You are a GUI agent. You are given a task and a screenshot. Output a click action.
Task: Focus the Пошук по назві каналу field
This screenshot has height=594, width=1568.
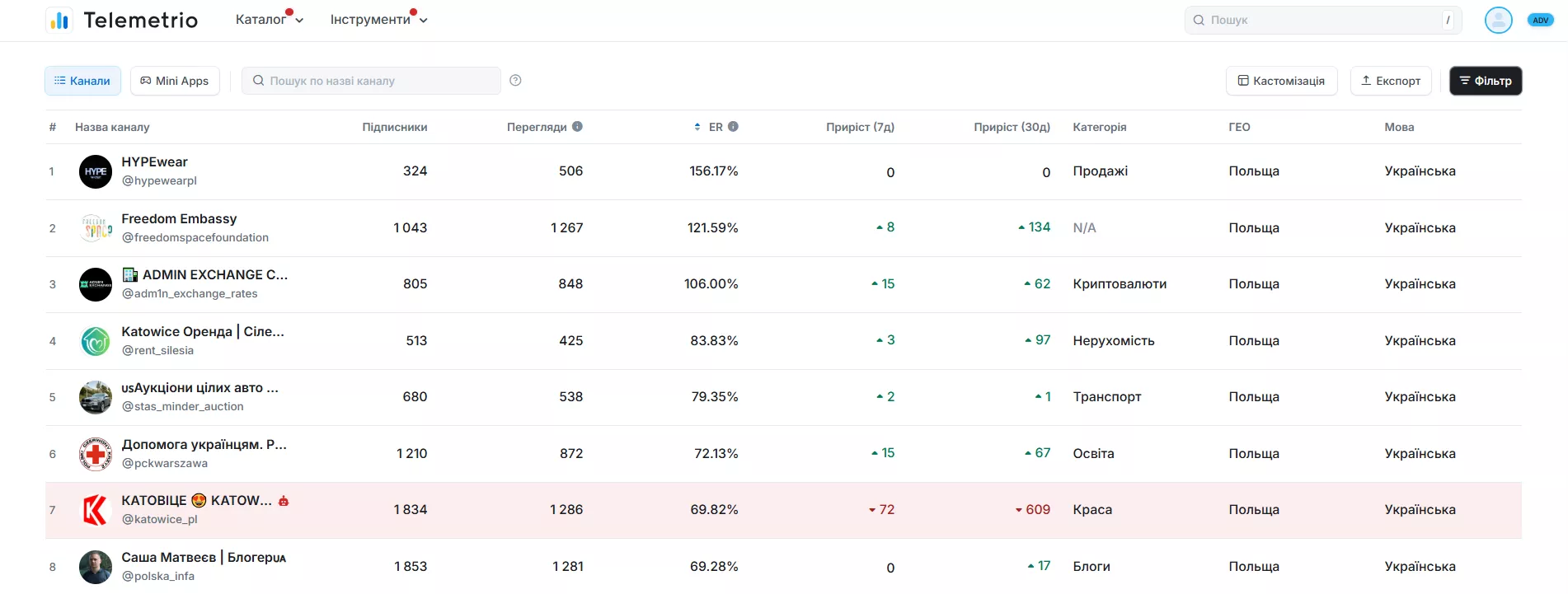point(371,81)
